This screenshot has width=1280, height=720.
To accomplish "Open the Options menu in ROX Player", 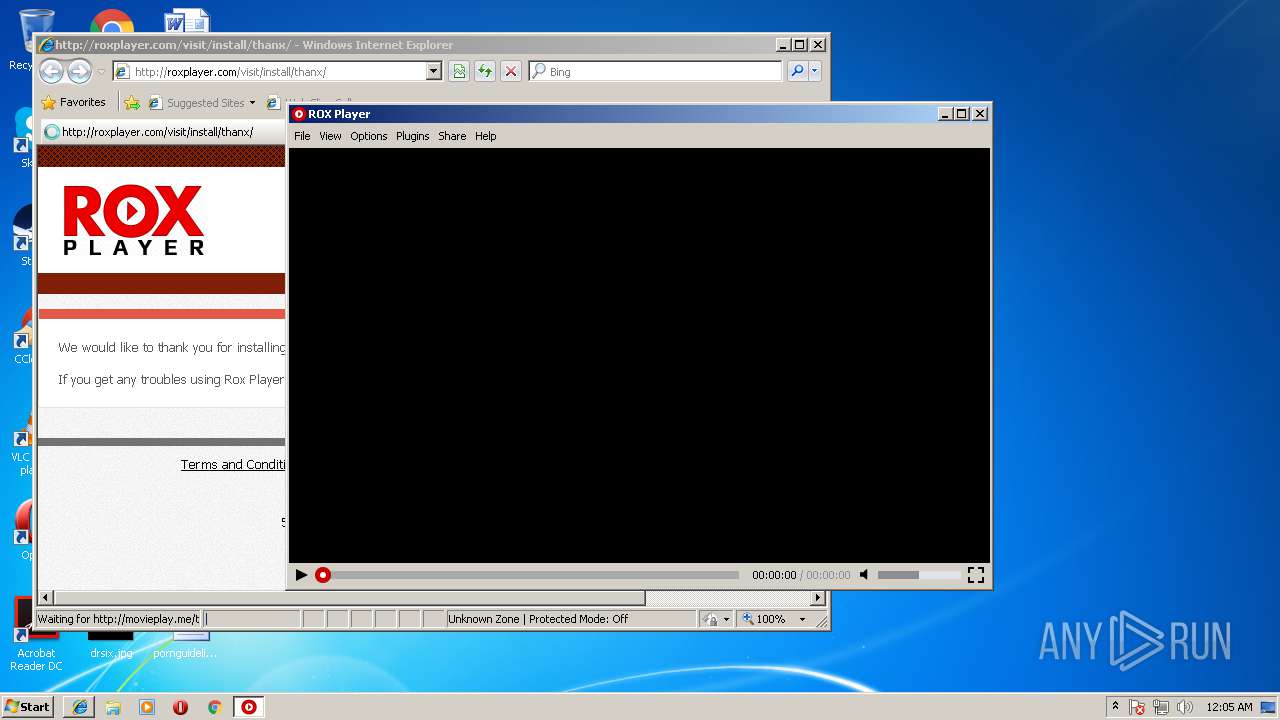I will tap(368, 136).
